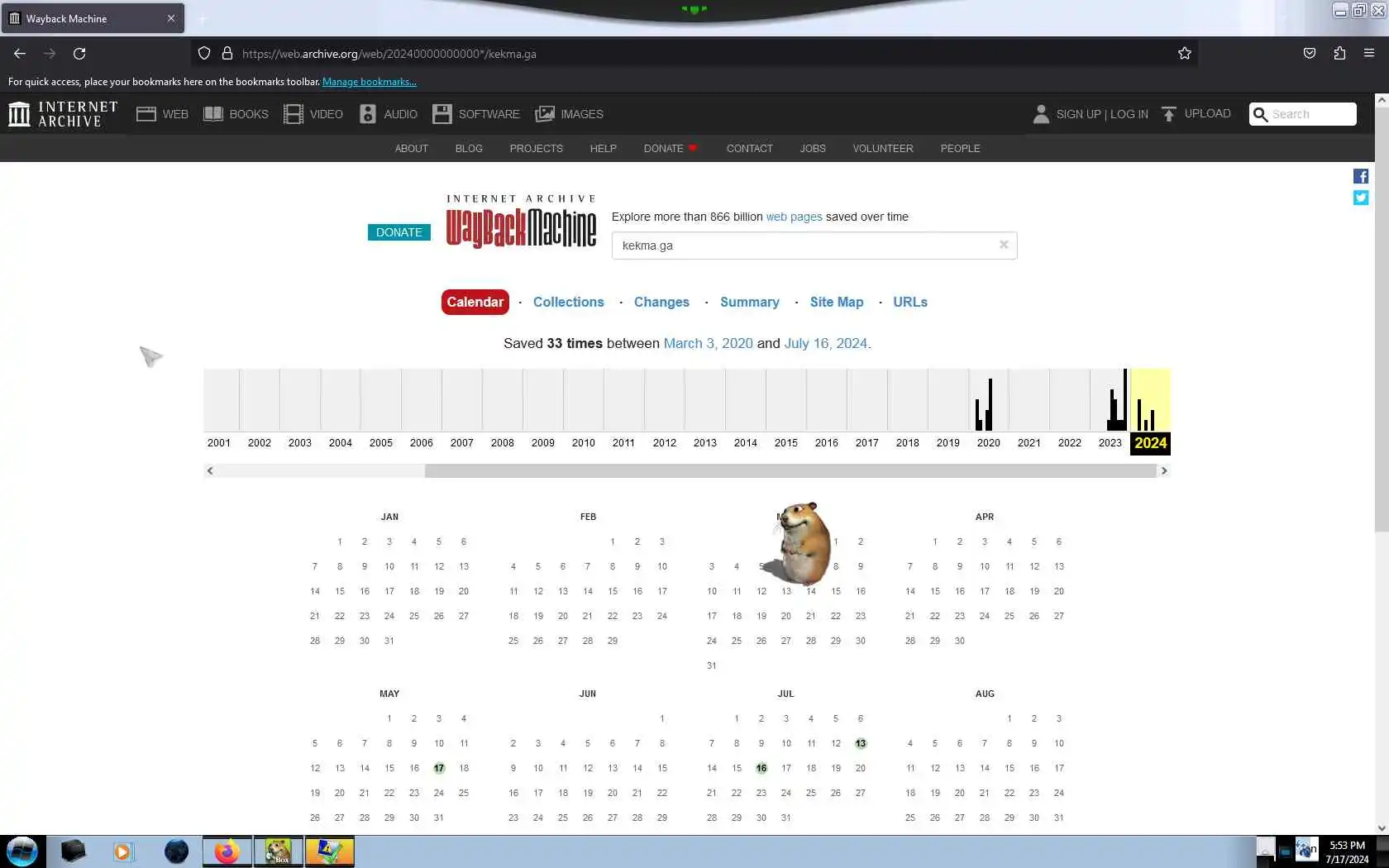Clear the kekma.ga URL field
Image resolution: width=1389 pixels, height=868 pixels.
coord(1004,245)
